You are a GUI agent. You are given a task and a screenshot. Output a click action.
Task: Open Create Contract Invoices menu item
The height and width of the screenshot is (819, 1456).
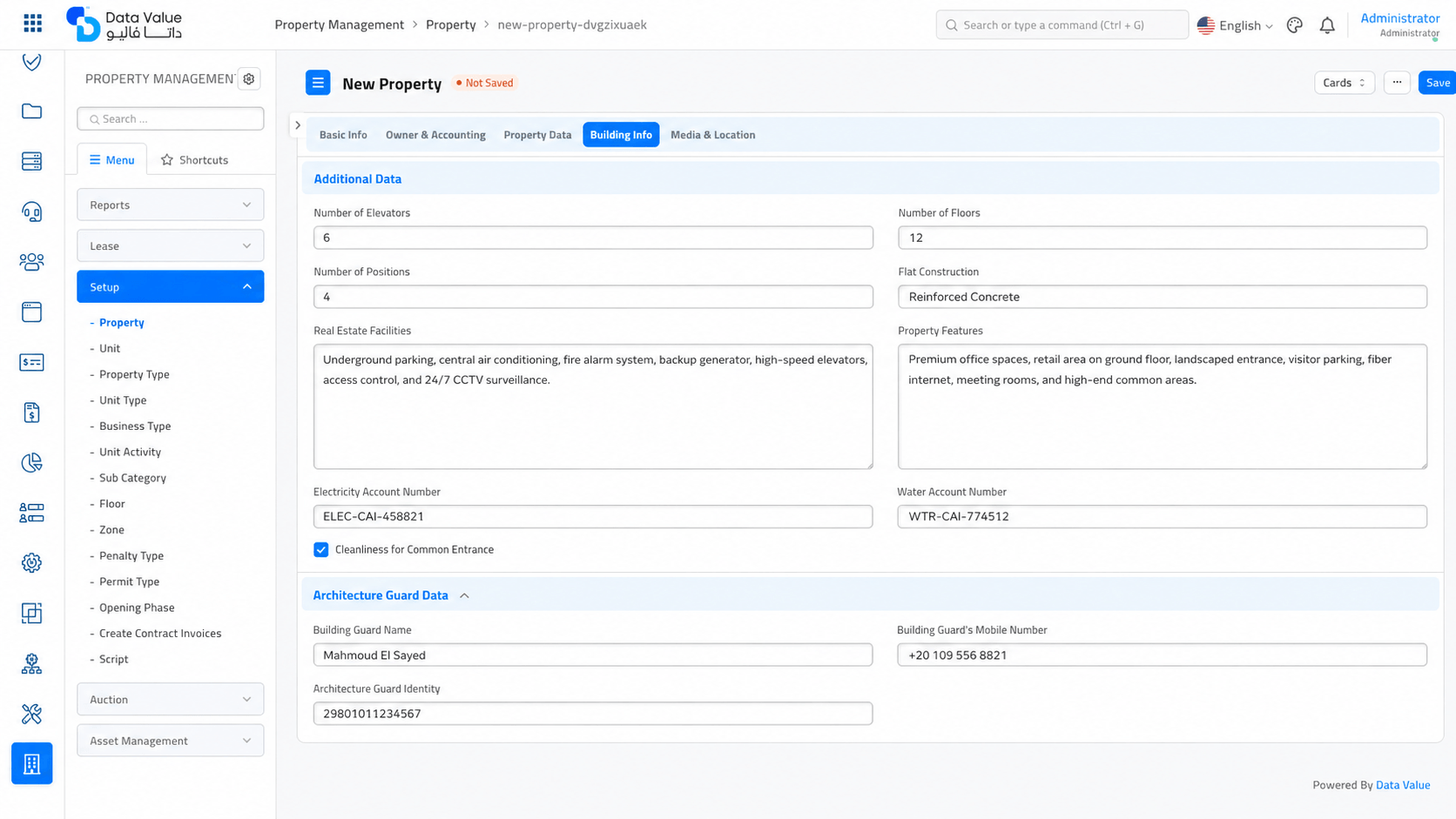(x=160, y=634)
